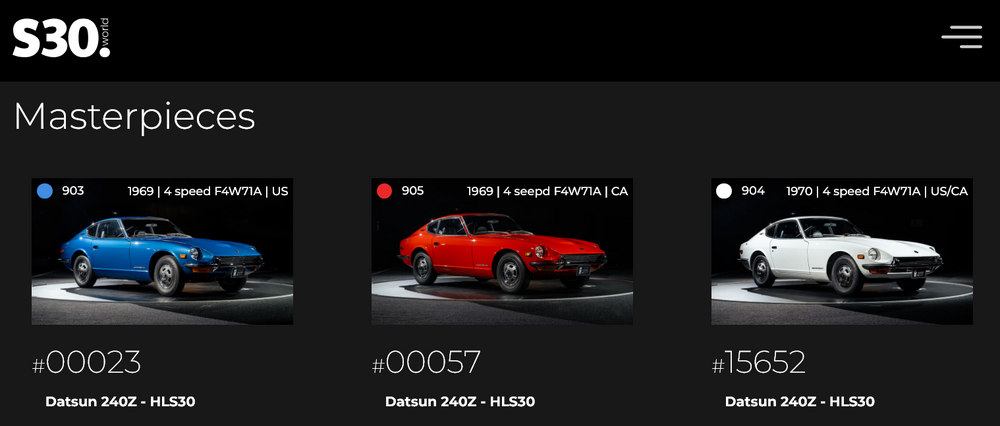Viewport: 1000px width, 426px height.
Task: Click the Masterpieces heading
Action: tap(134, 117)
